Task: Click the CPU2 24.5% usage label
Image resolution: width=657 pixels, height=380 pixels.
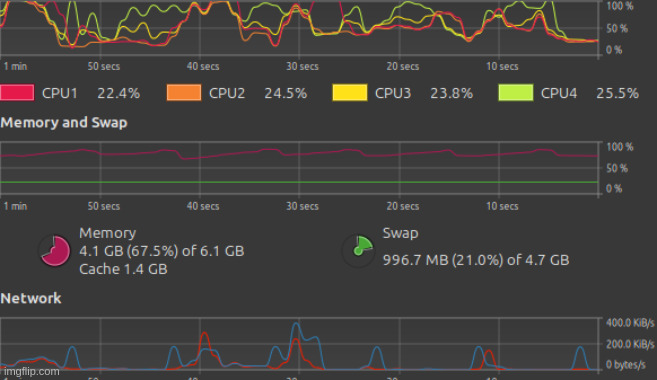Action: point(285,93)
